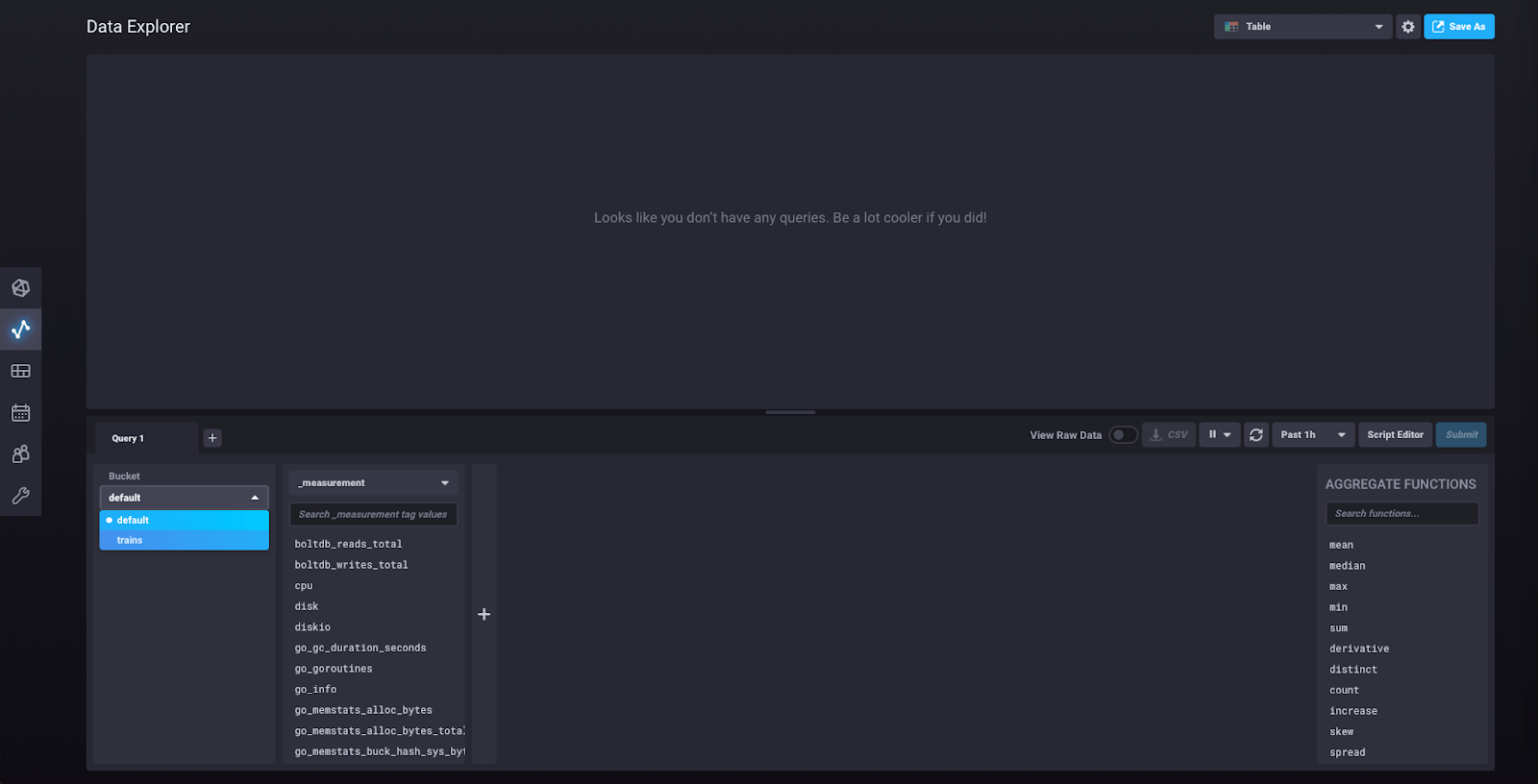Switch to the Query 1 tab
This screenshot has width=1538, height=784.
tap(146, 438)
